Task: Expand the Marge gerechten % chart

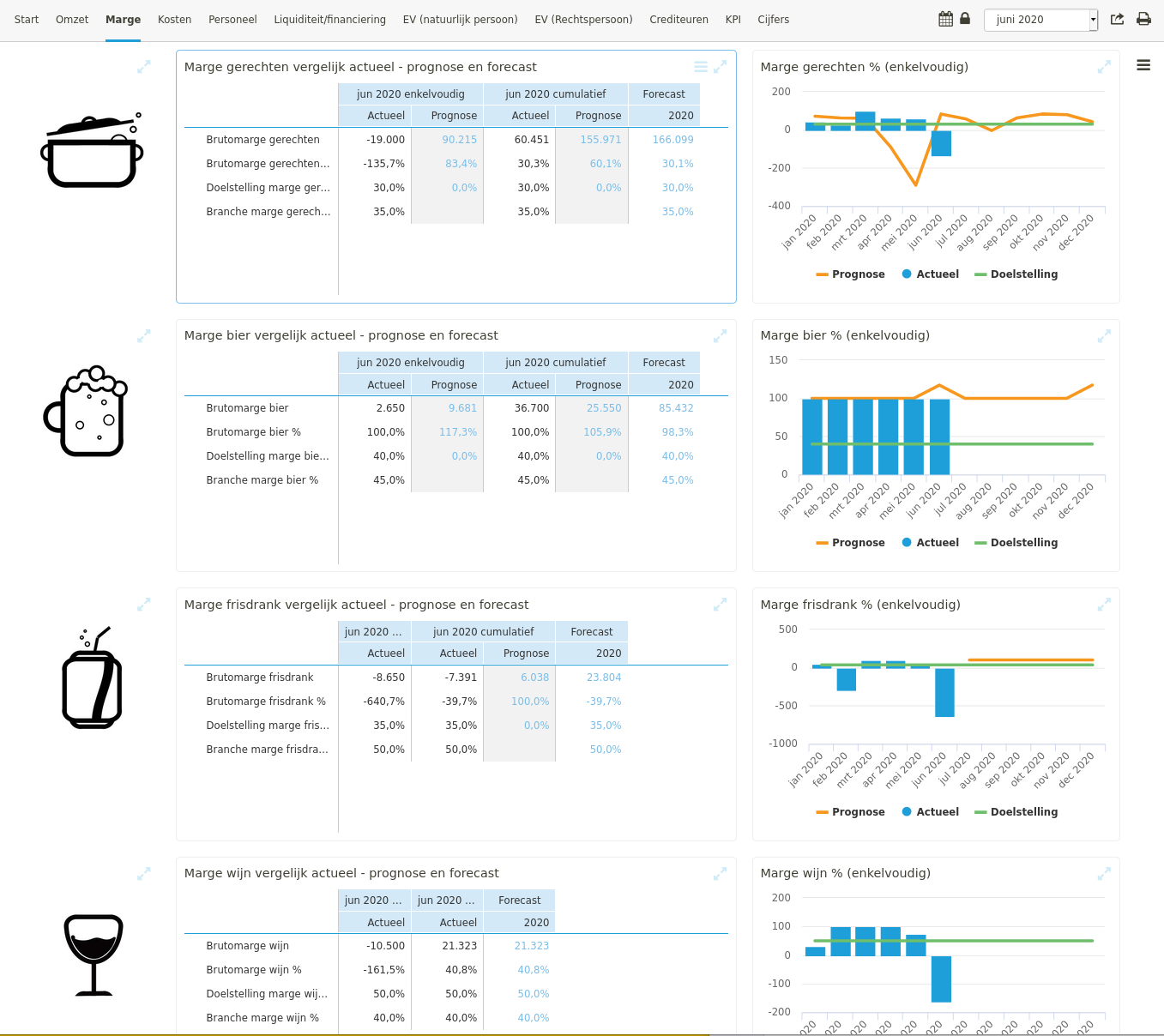Action: [x=1104, y=67]
